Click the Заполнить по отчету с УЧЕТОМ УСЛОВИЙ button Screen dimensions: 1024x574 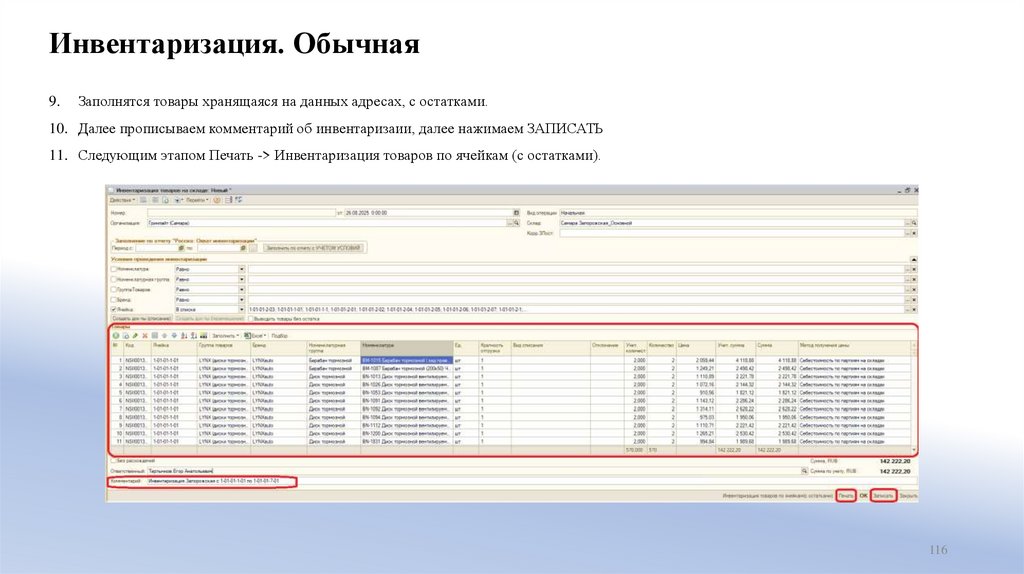pos(313,248)
